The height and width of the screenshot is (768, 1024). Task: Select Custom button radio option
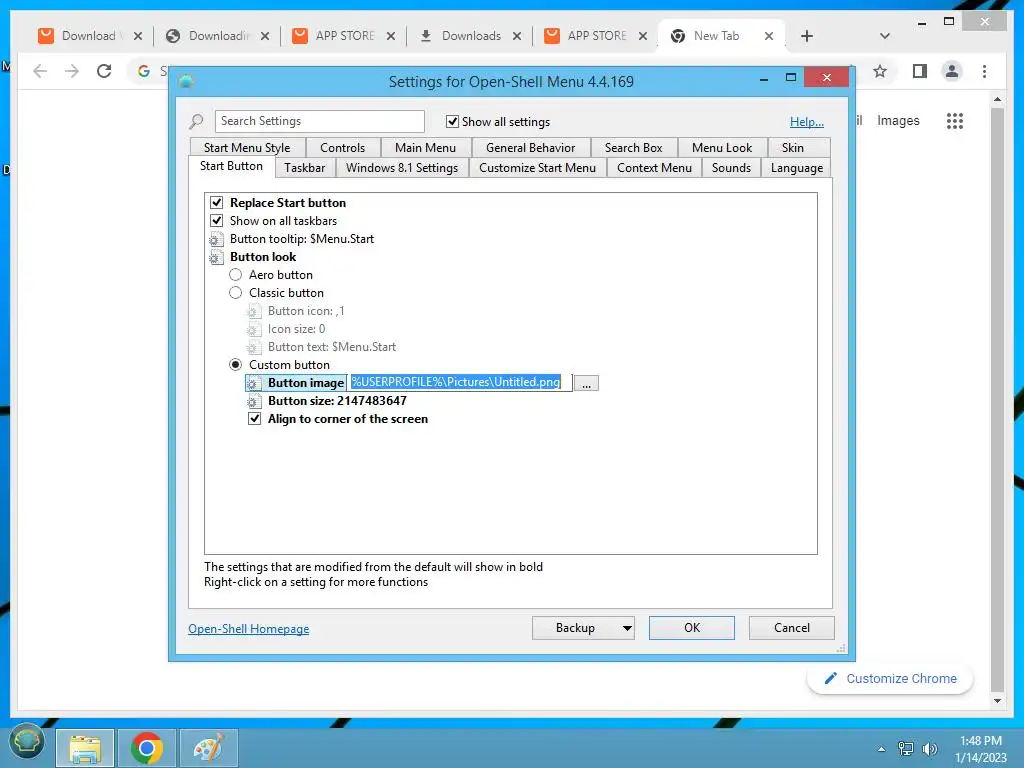click(x=236, y=364)
